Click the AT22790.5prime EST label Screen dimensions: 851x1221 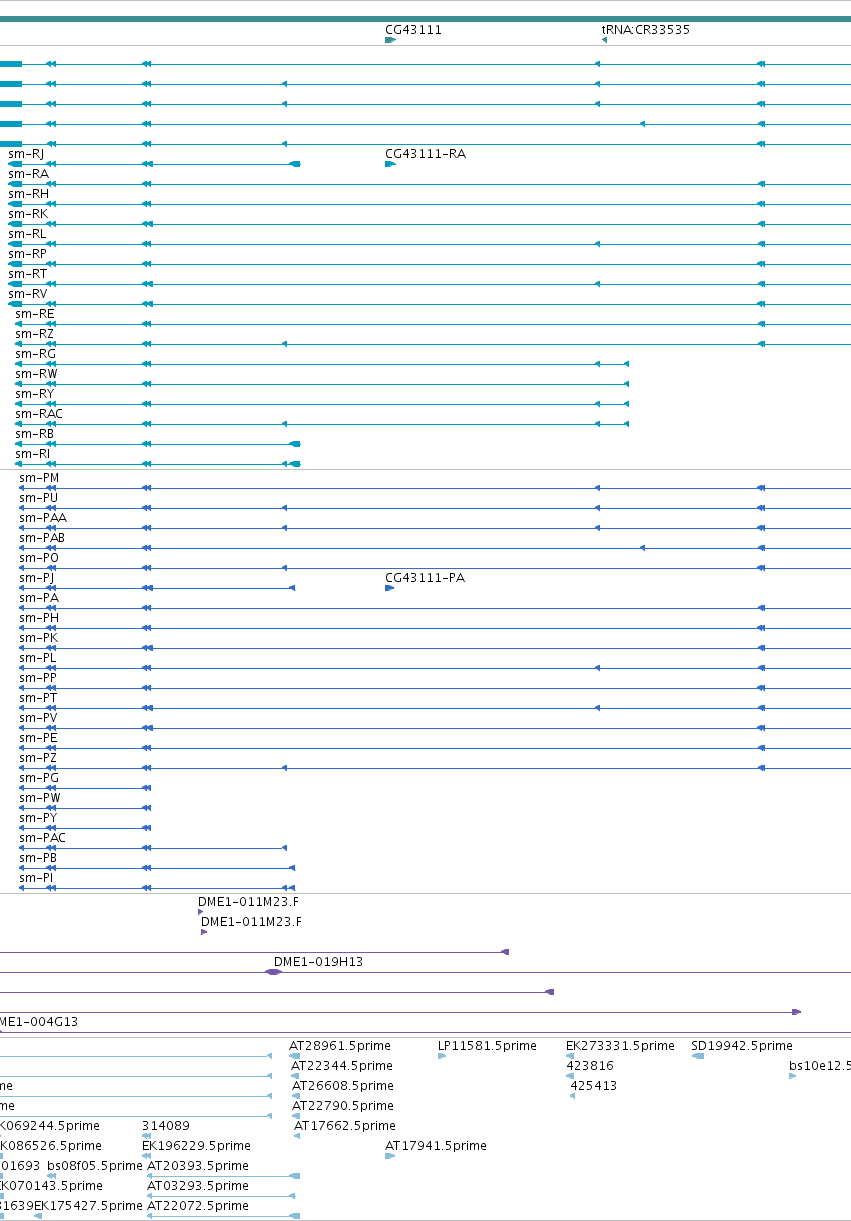343,1106
